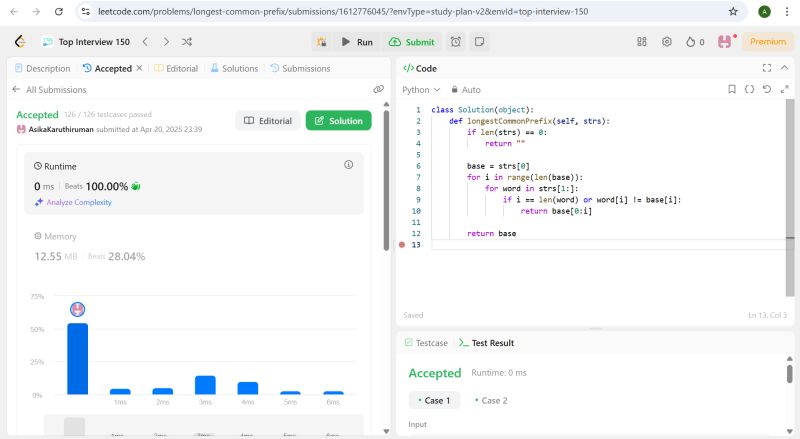Open the Python language dropdown
Viewport: 800px width, 439px height.
pos(421,90)
